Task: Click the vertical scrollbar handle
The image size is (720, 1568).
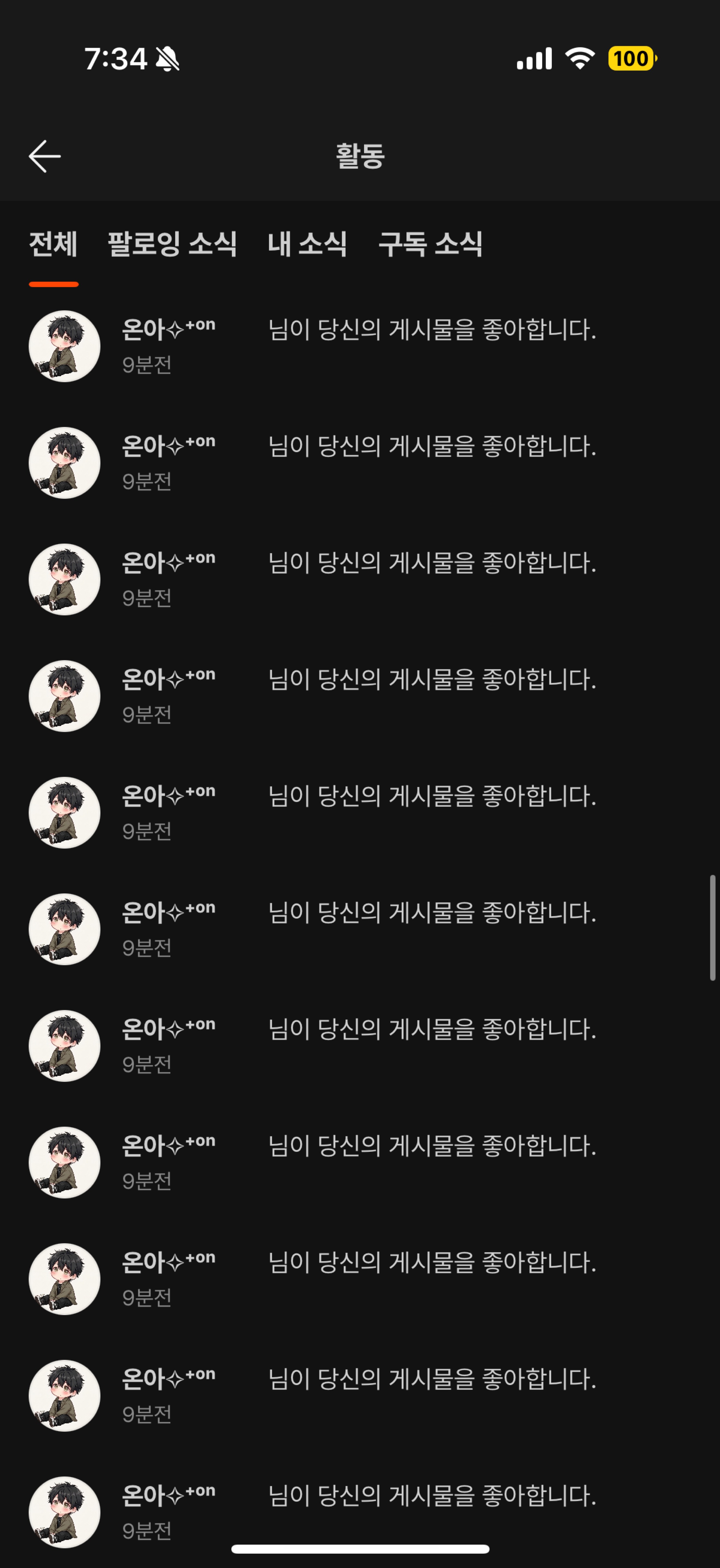Action: coord(712,928)
